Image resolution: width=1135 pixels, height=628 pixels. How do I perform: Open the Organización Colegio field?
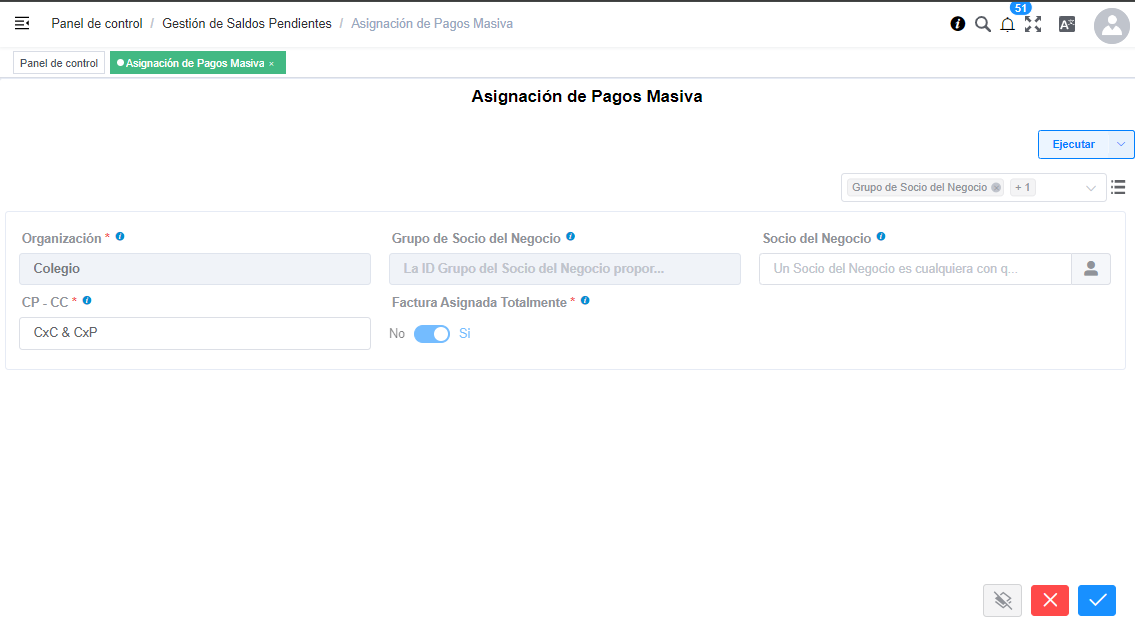[195, 268]
